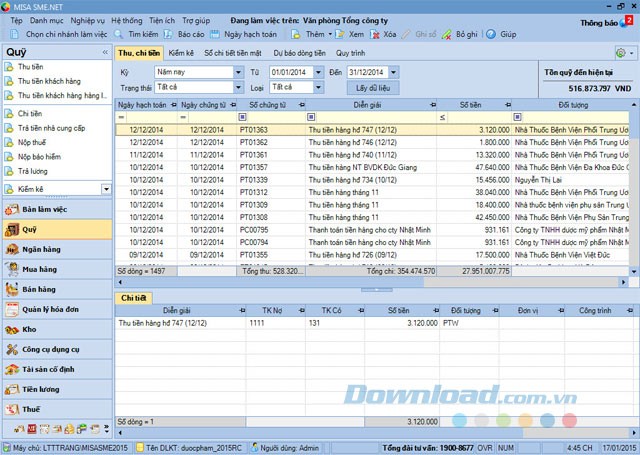Open the Trạng thái status dropdown
Screen dimensions: 640x455
click(238, 87)
